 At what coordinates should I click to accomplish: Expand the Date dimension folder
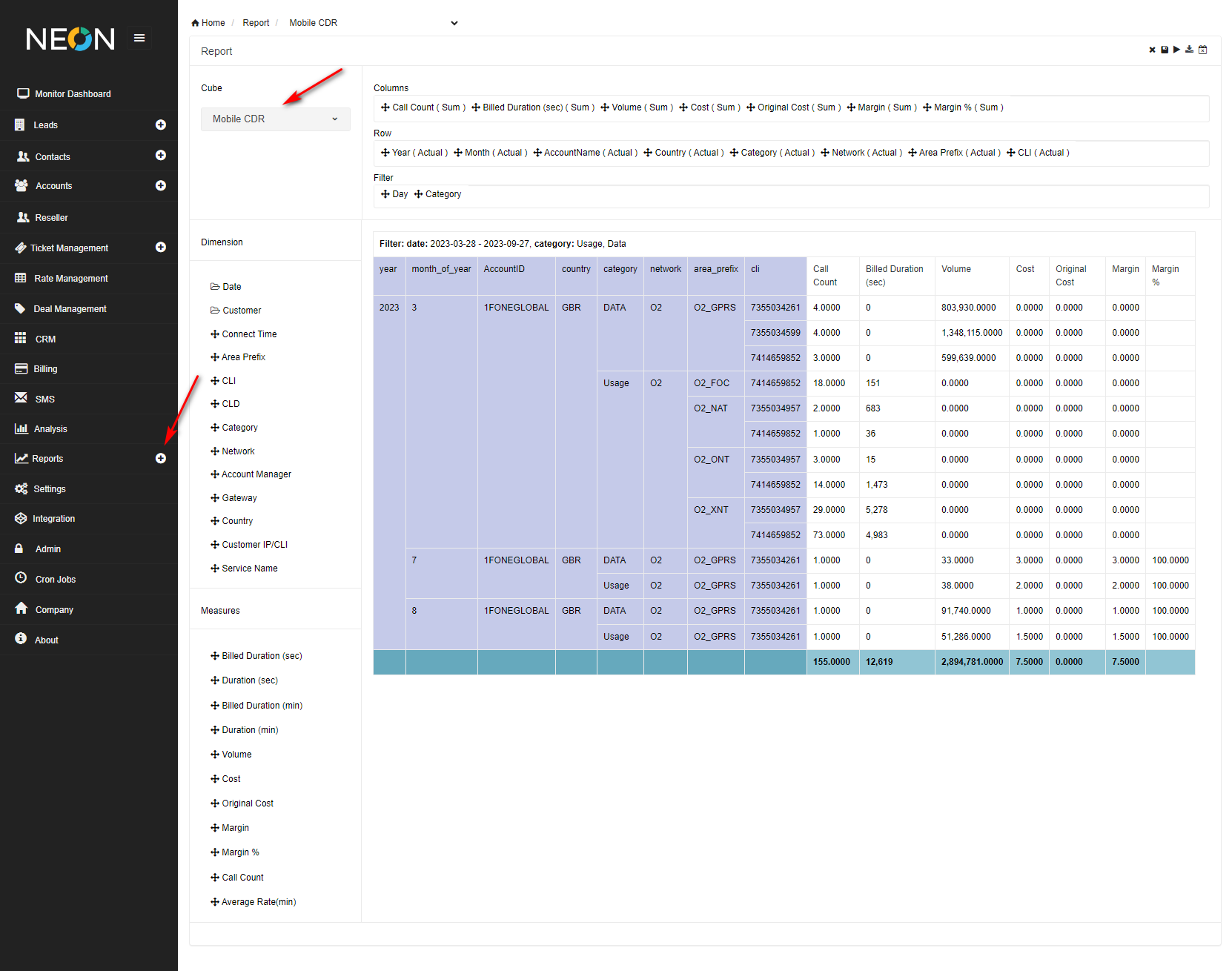coord(226,287)
